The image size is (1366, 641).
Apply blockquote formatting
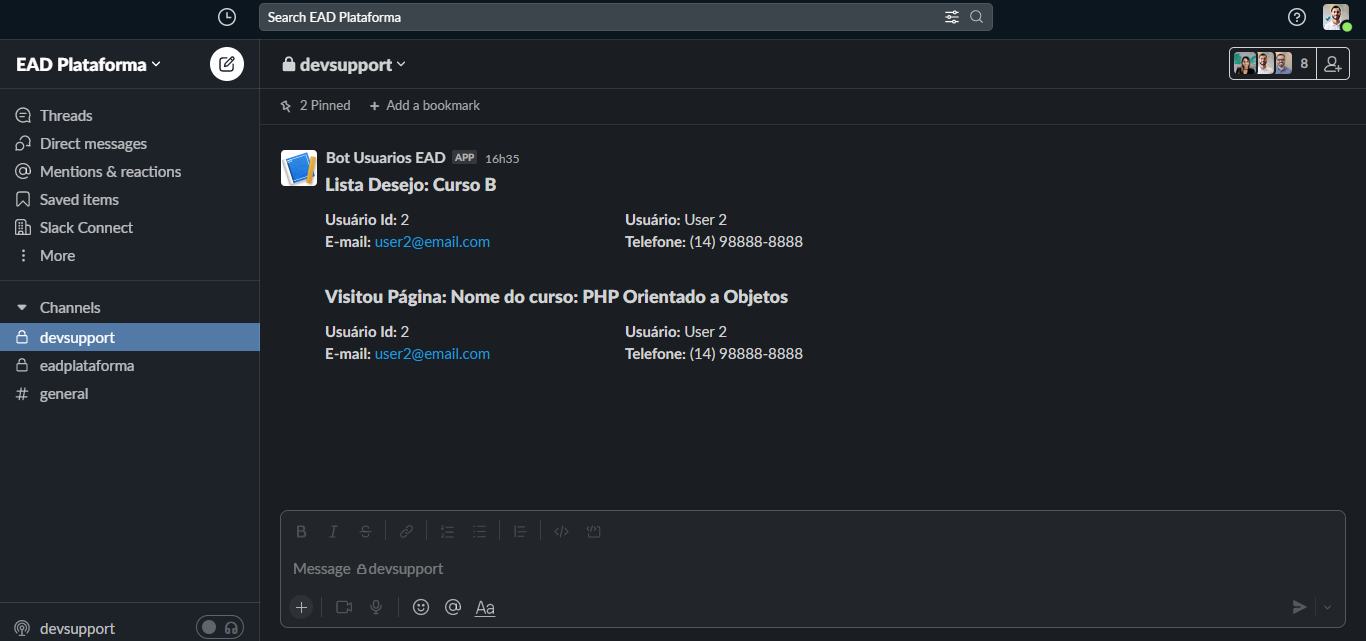pos(519,532)
